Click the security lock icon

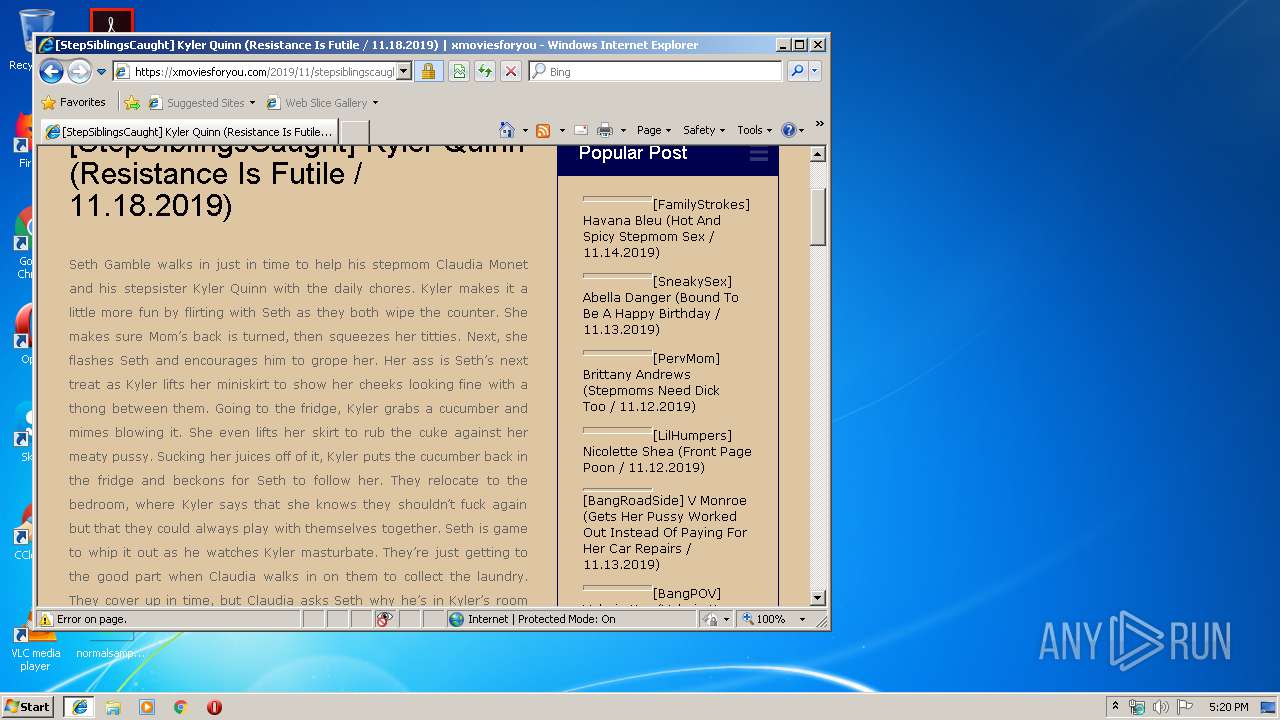[x=428, y=72]
